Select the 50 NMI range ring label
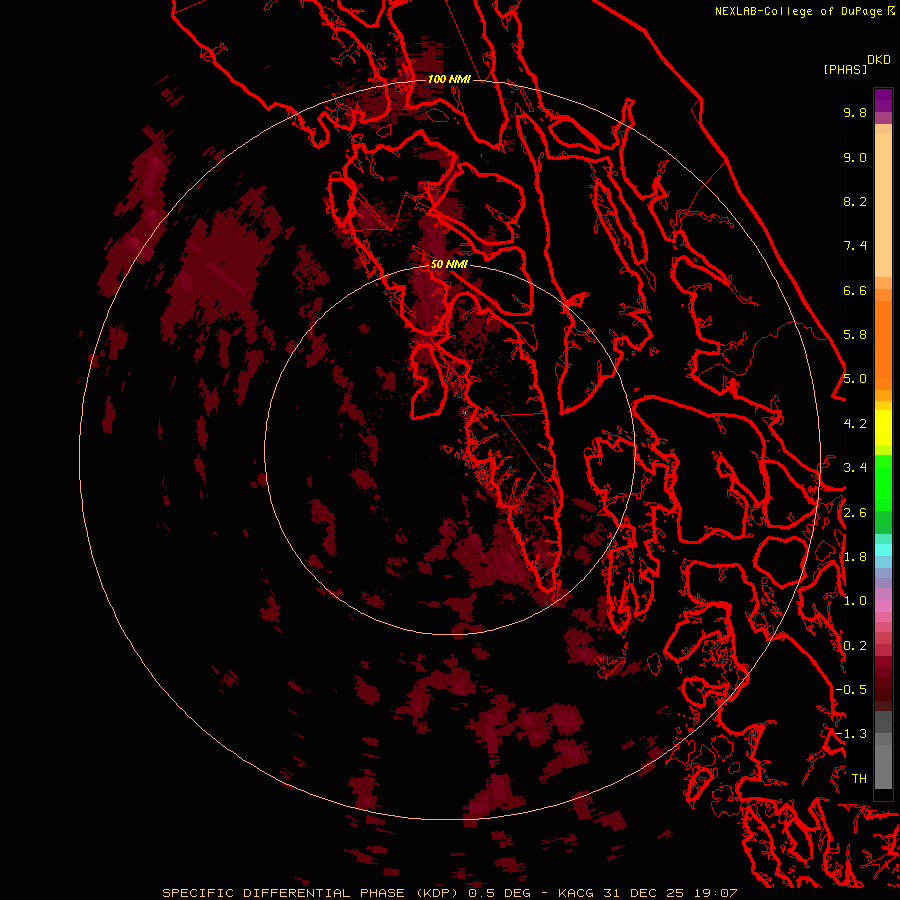900x900 pixels. pos(449,264)
